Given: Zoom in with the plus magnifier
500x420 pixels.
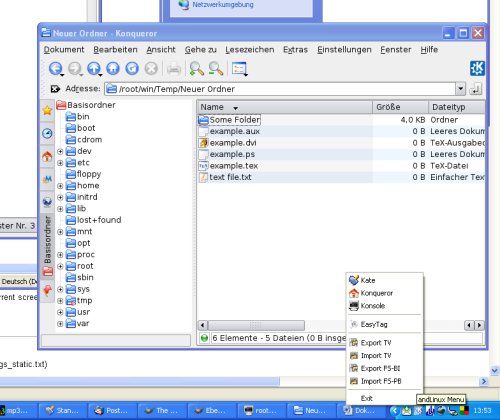Looking at the screenshot, I should 196,69.
